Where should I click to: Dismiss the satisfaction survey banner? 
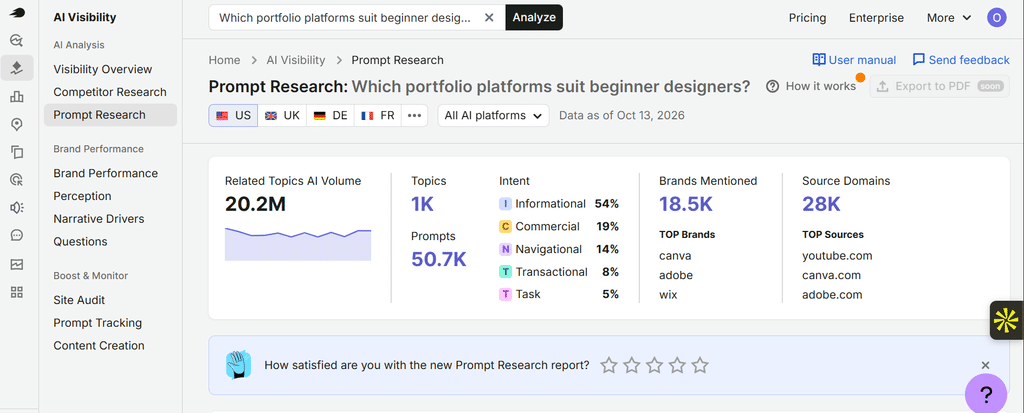[985, 365]
